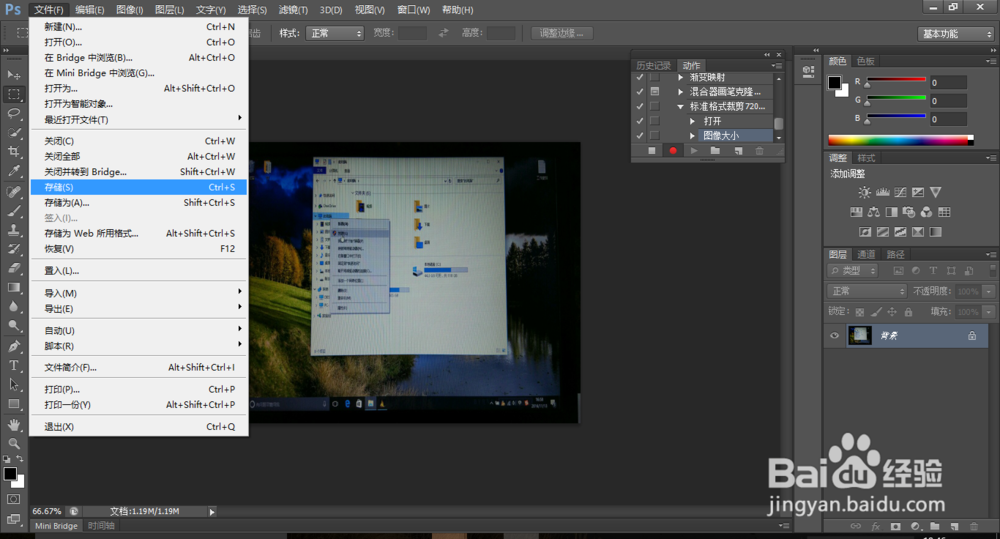This screenshot has width=1000, height=539.
Task: Switch to 通道 tab
Action: (x=865, y=255)
